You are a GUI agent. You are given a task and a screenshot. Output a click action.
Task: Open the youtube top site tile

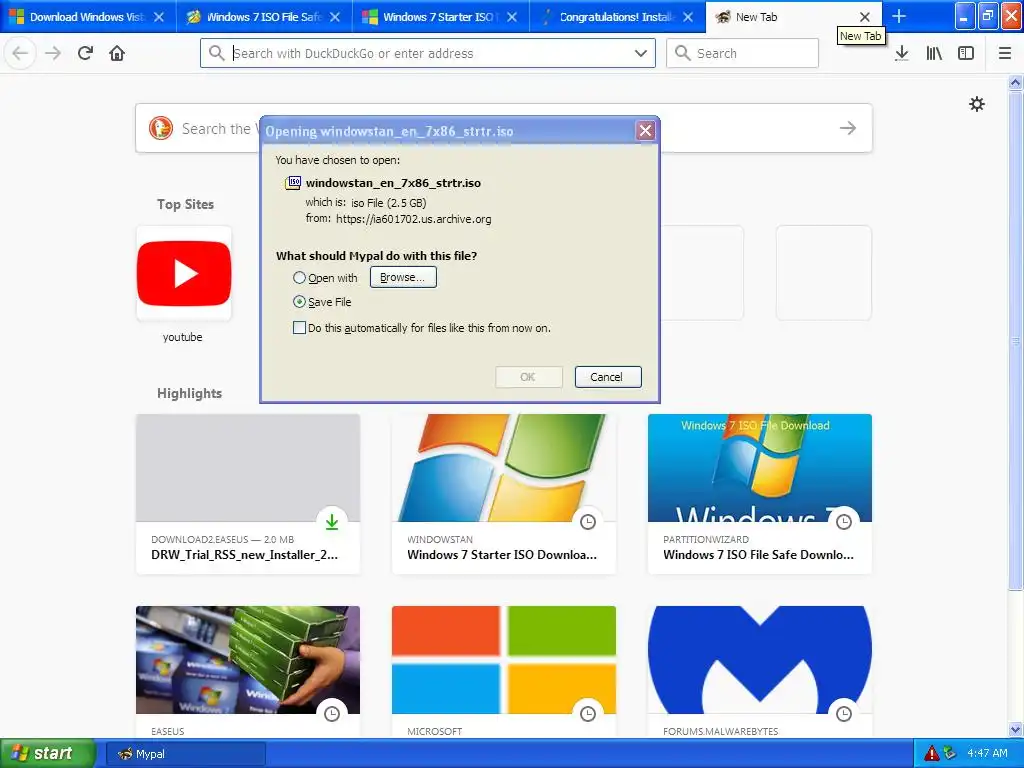[x=184, y=273]
